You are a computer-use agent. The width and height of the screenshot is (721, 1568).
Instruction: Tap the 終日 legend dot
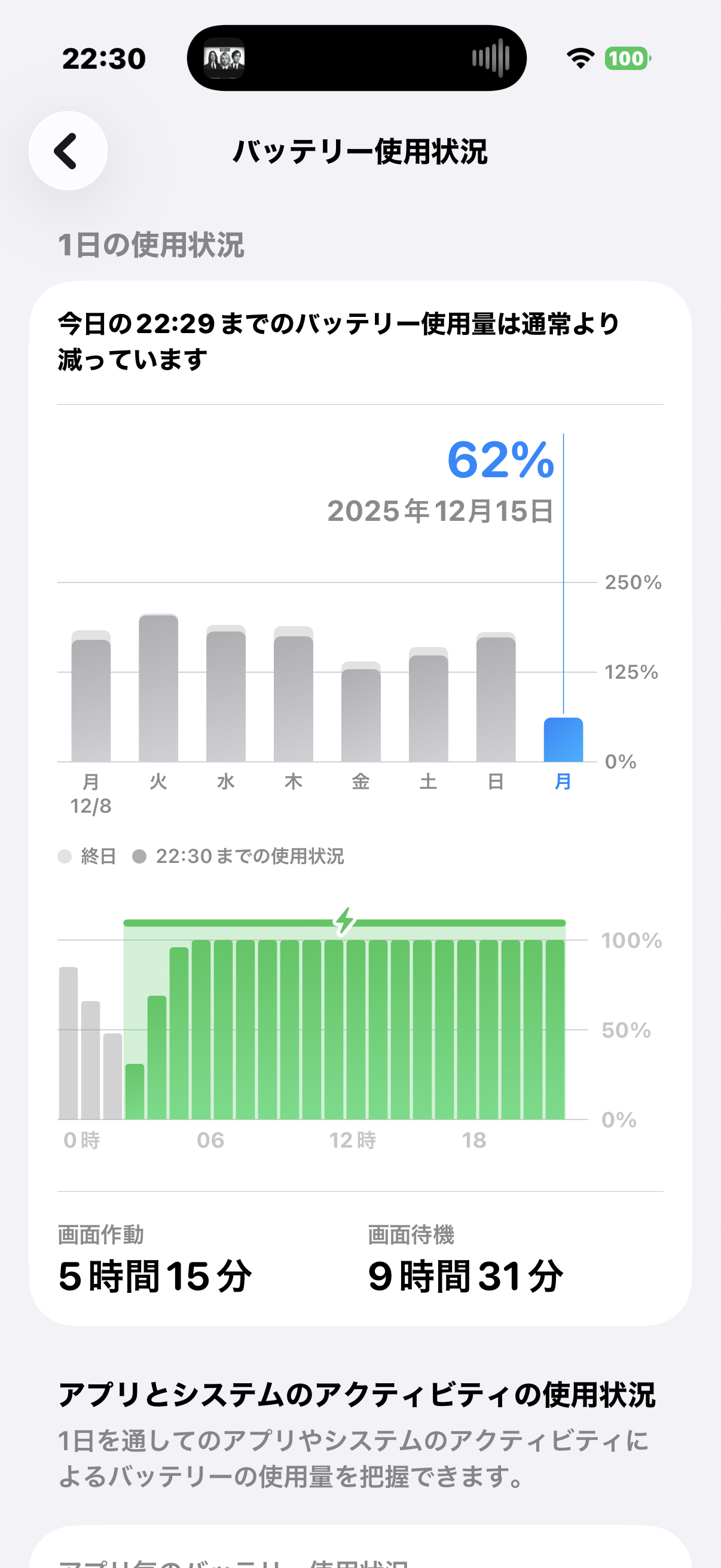tap(65, 856)
